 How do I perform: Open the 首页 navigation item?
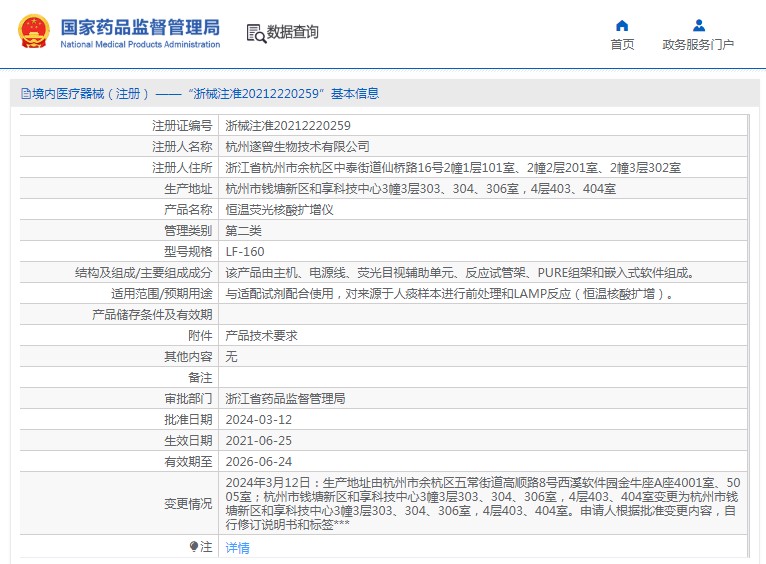(622, 45)
